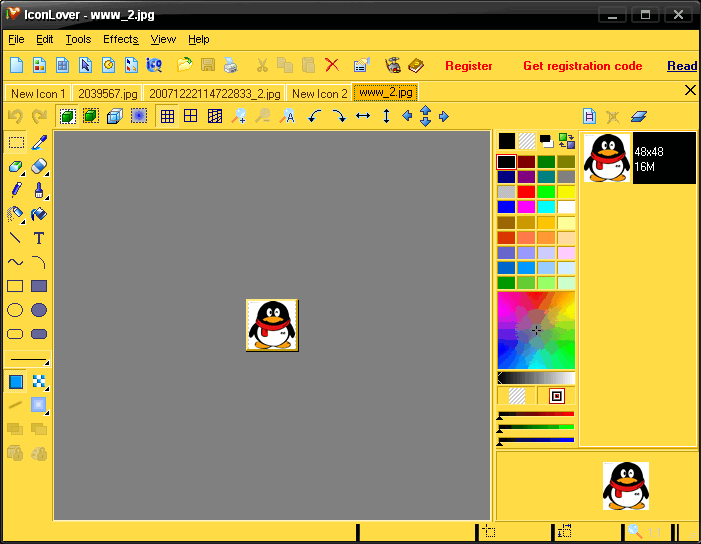
Task: Choose the Text tool
Action: coord(39,238)
